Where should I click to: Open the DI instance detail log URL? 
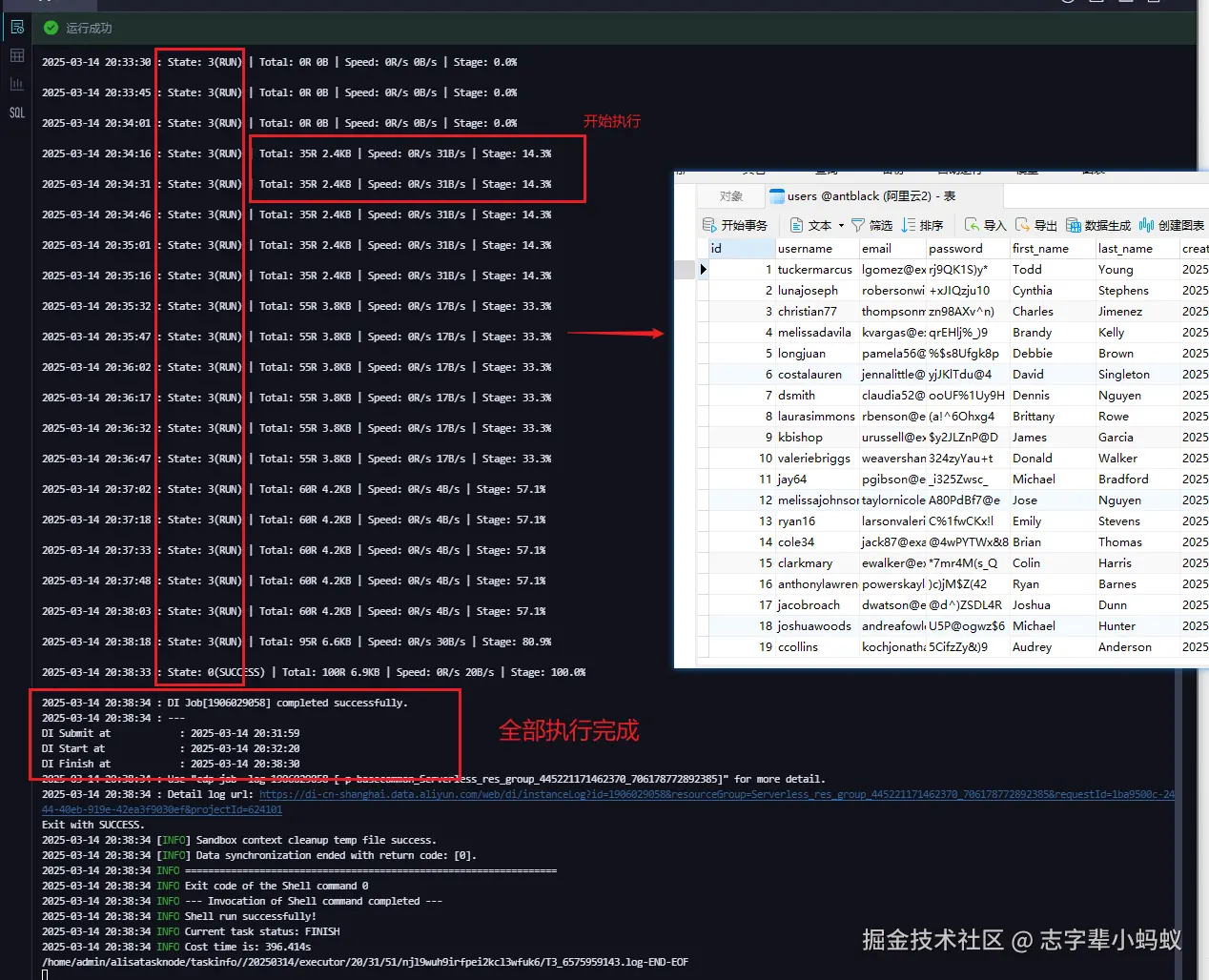[x=716, y=794]
